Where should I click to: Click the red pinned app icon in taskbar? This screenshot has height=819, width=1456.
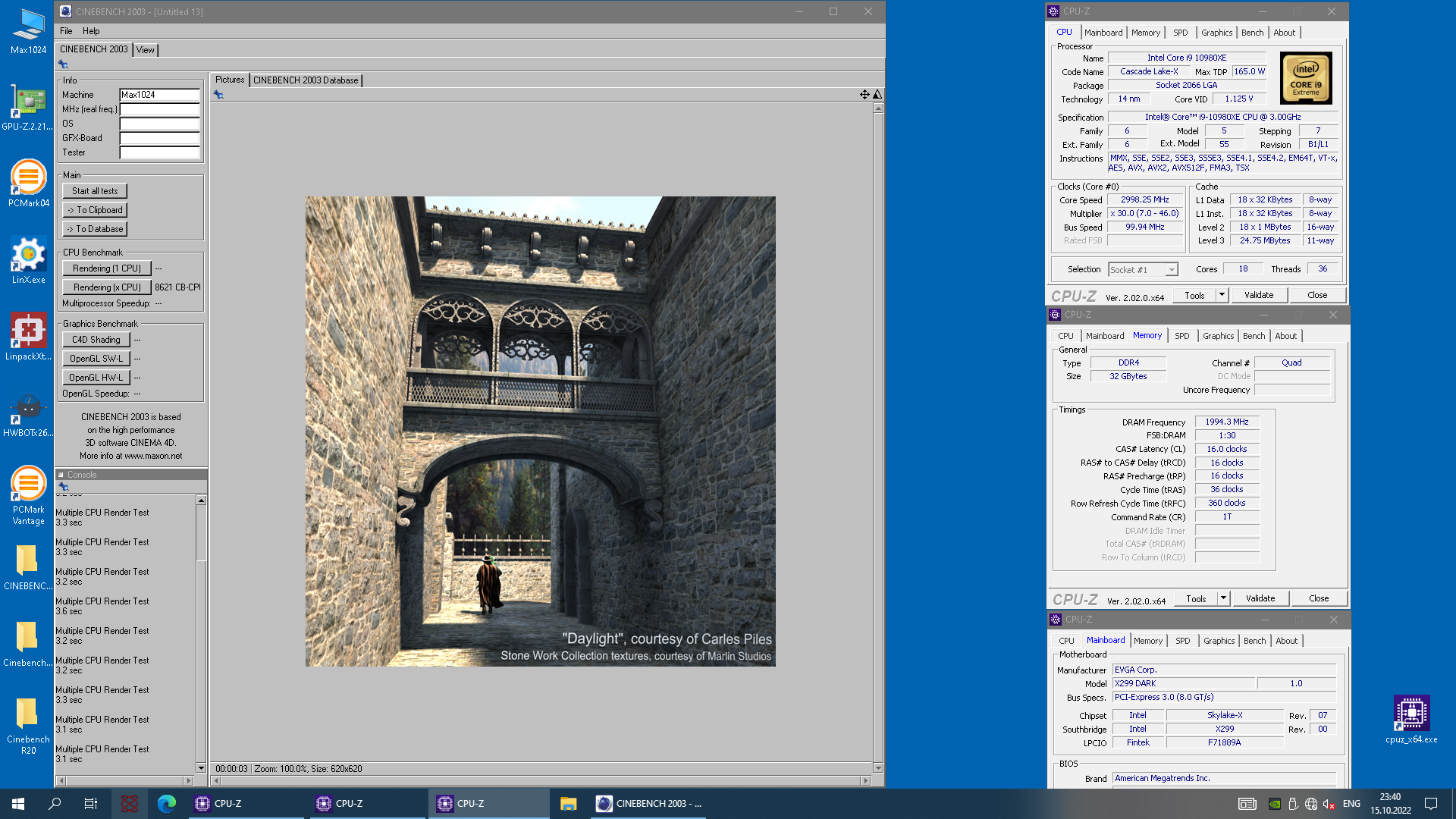(x=130, y=804)
